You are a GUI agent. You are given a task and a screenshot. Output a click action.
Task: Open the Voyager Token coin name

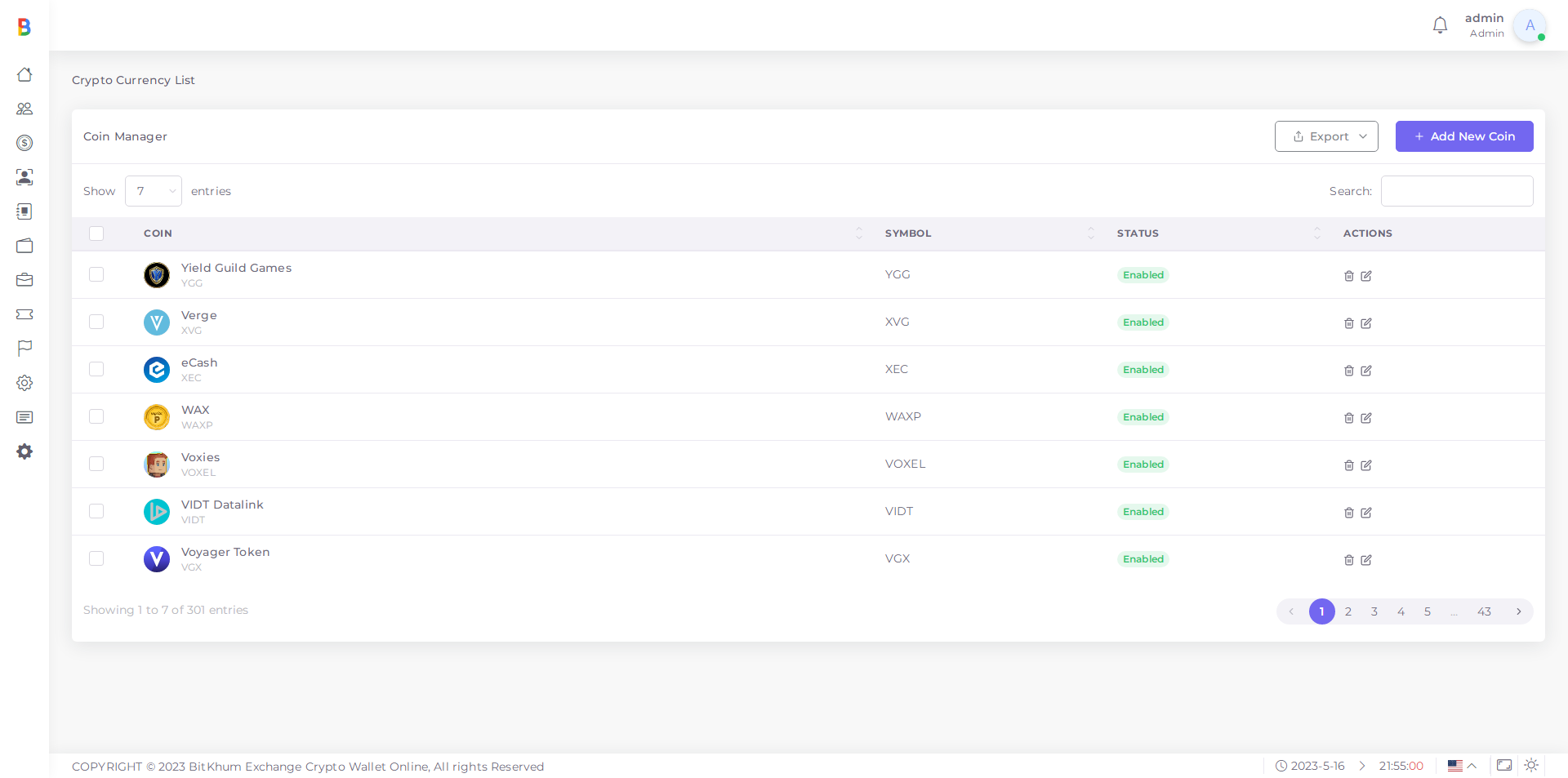[225, 552]
